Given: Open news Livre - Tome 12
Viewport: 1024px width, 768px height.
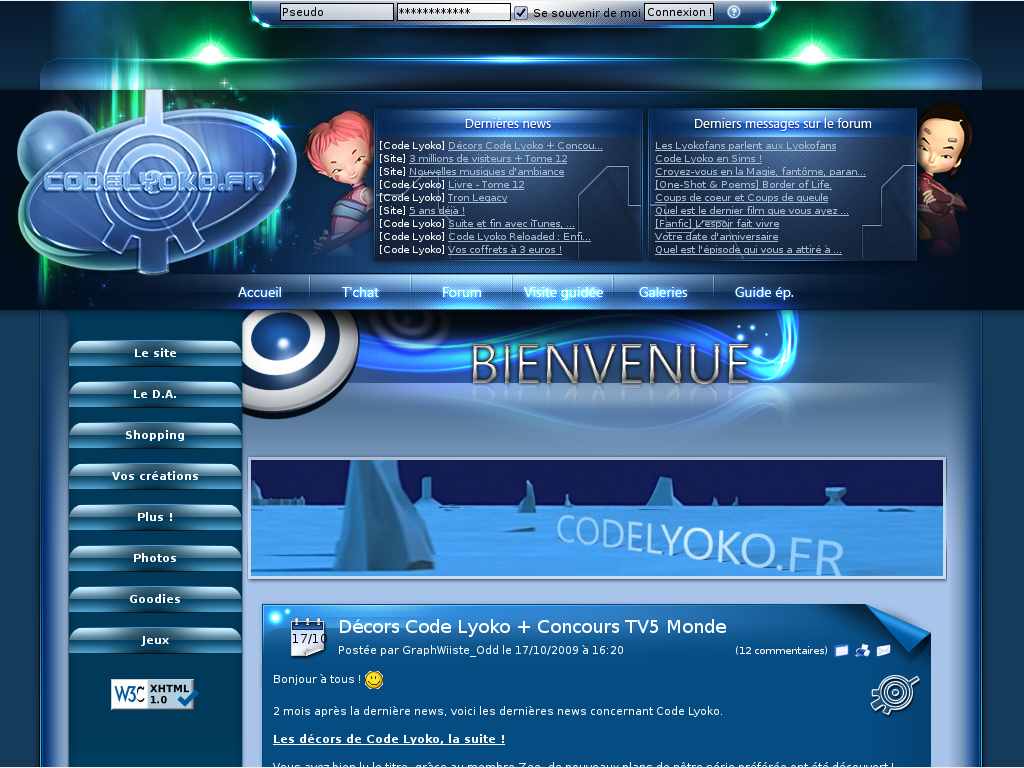Looking at the screenshot, I should 486,185.
